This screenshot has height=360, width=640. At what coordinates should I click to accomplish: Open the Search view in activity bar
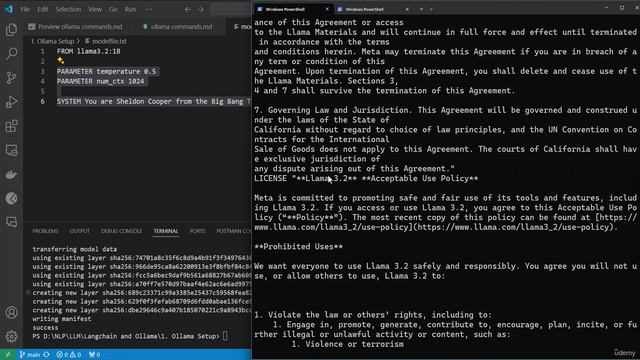[x=11, y=53]
